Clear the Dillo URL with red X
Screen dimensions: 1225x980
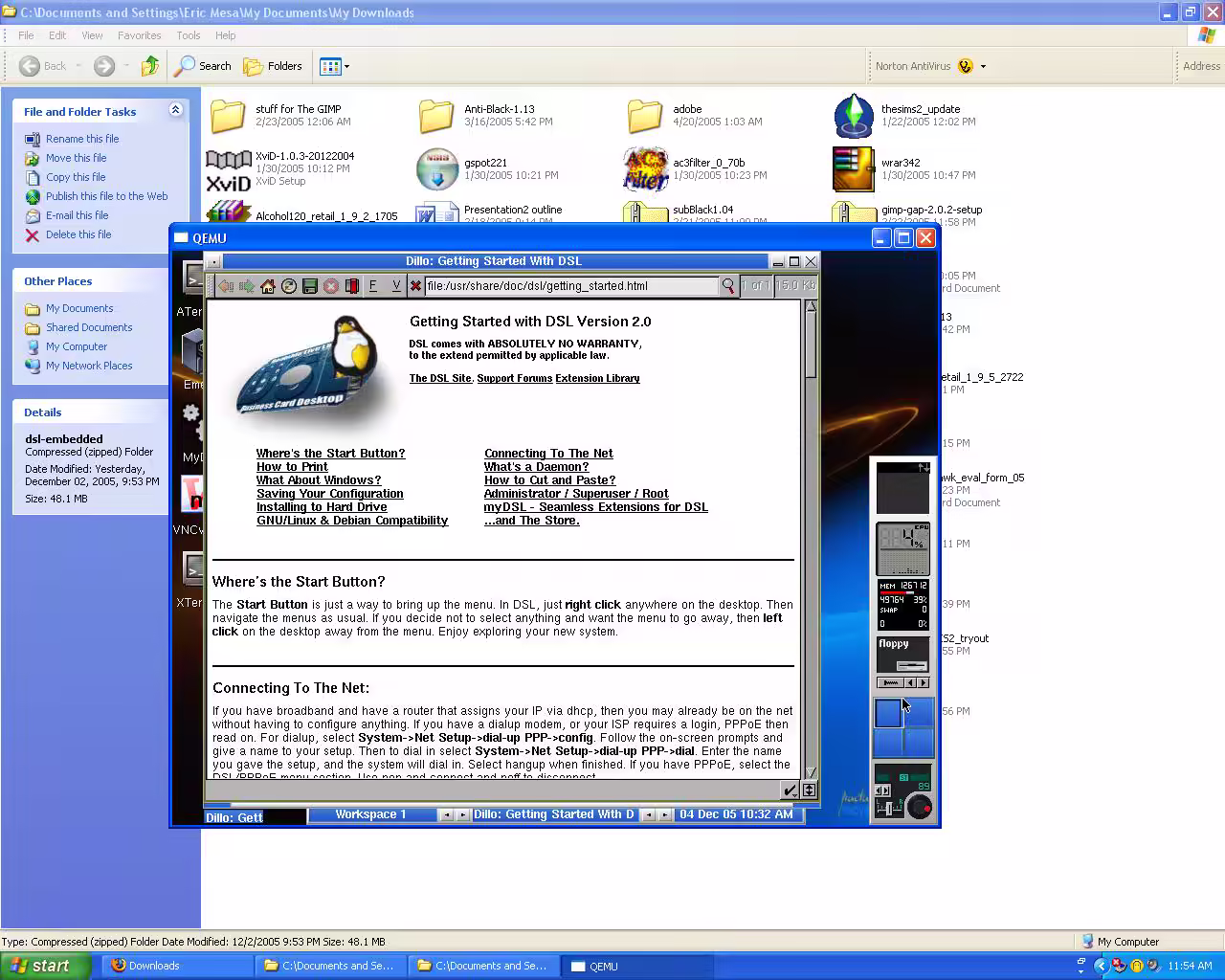tap(415, 286)
